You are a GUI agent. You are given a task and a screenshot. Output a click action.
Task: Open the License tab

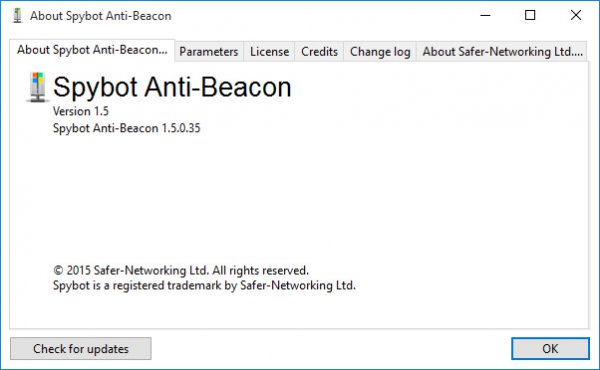[x=269, y=52]
